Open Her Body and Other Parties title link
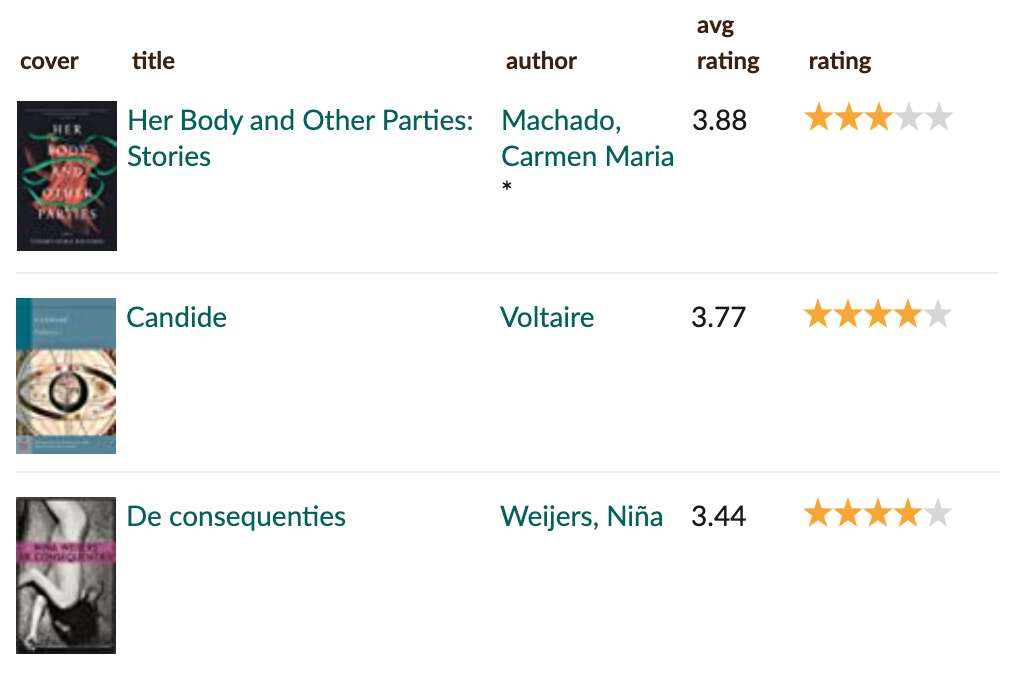Image resolution: width=1028 pixels, height=677 pixels. click(300, 138)
